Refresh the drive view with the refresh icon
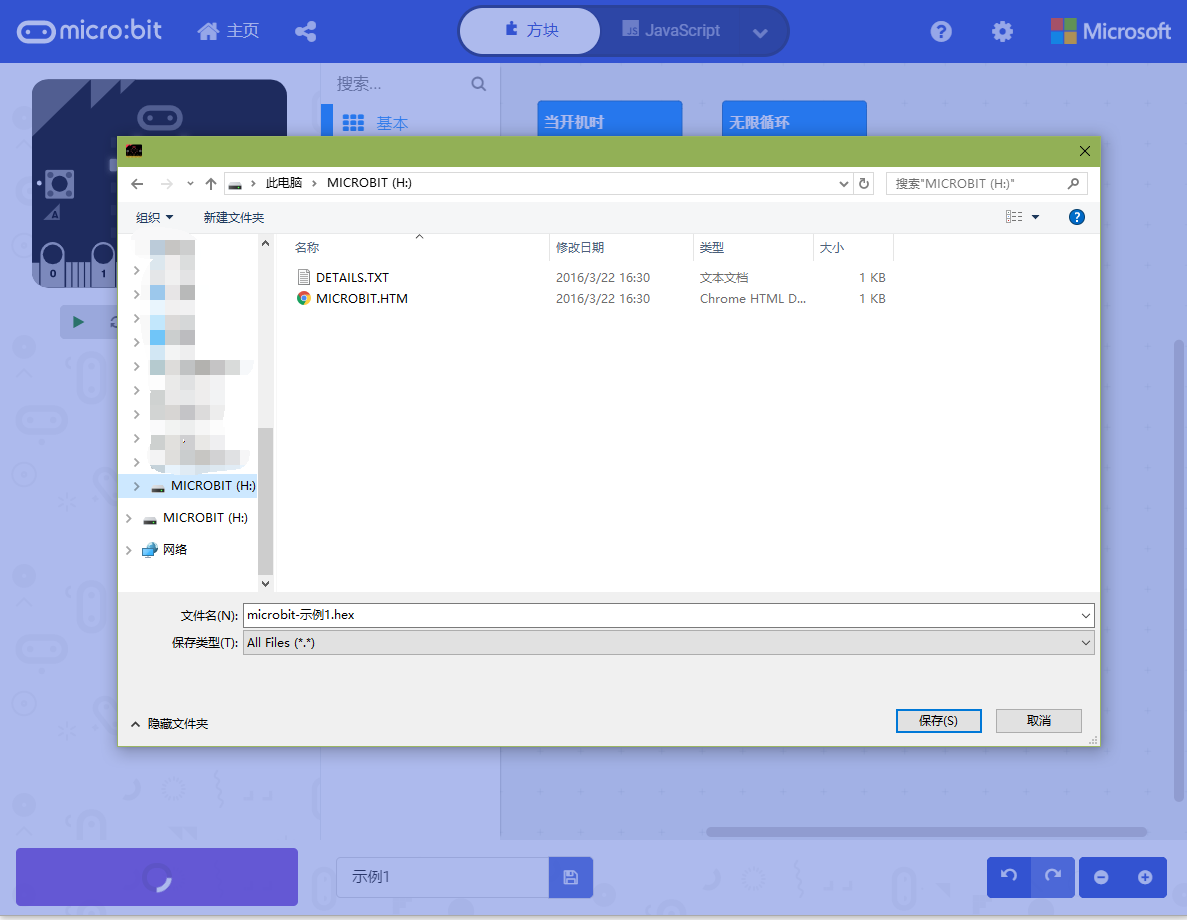Image resolution: width=1187 pixels, height=920 pixels. [864, 183]
